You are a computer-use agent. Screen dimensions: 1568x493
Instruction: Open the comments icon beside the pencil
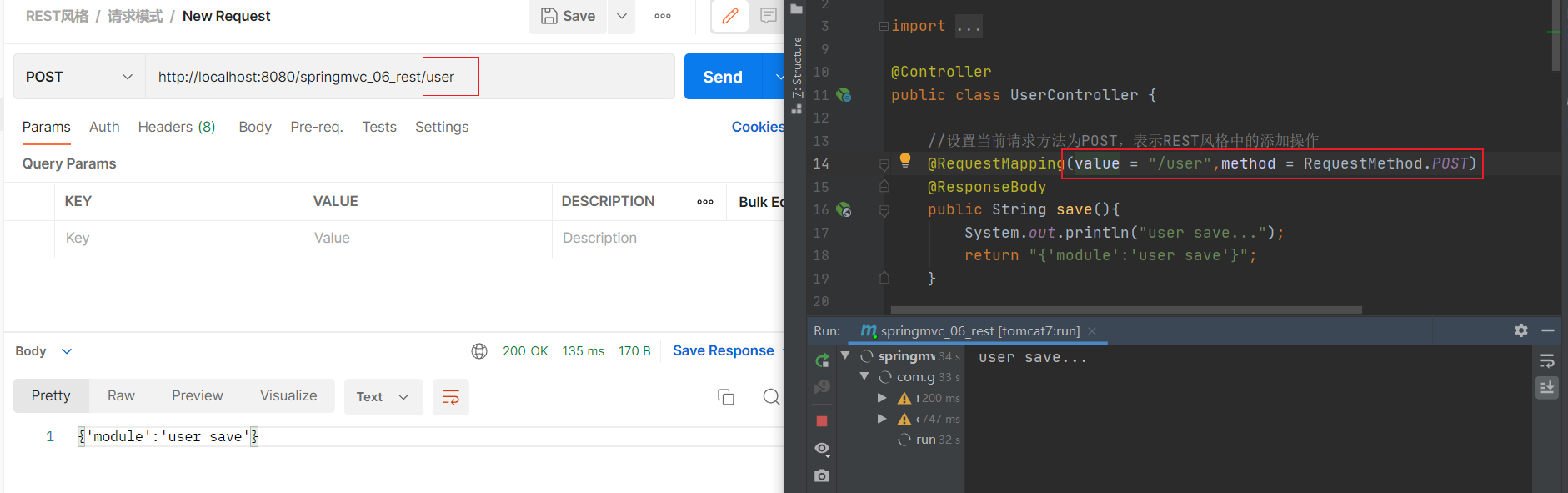point(768,16)
